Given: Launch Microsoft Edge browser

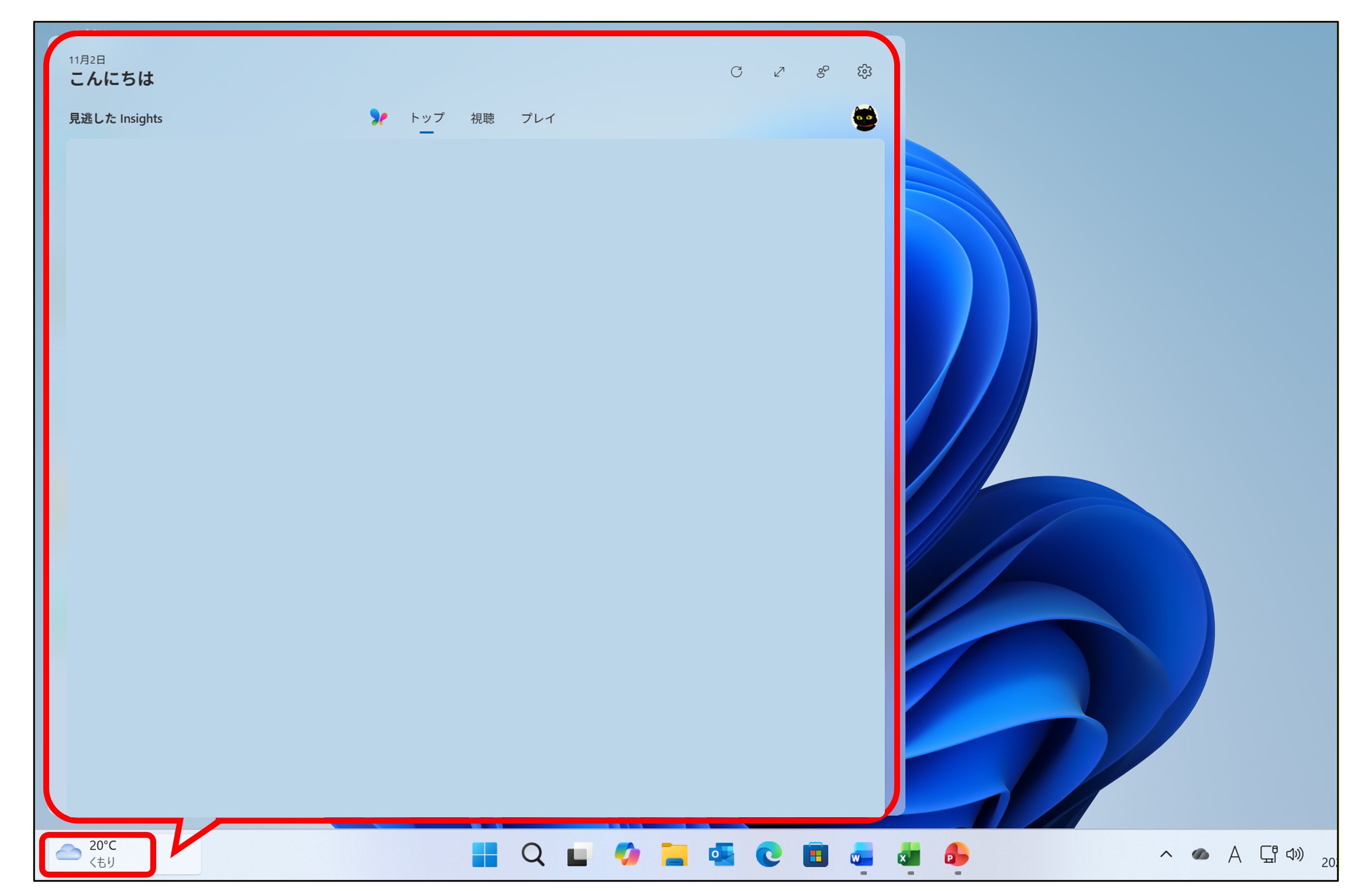Looking at the screenshot, I should tap(768, 855).
